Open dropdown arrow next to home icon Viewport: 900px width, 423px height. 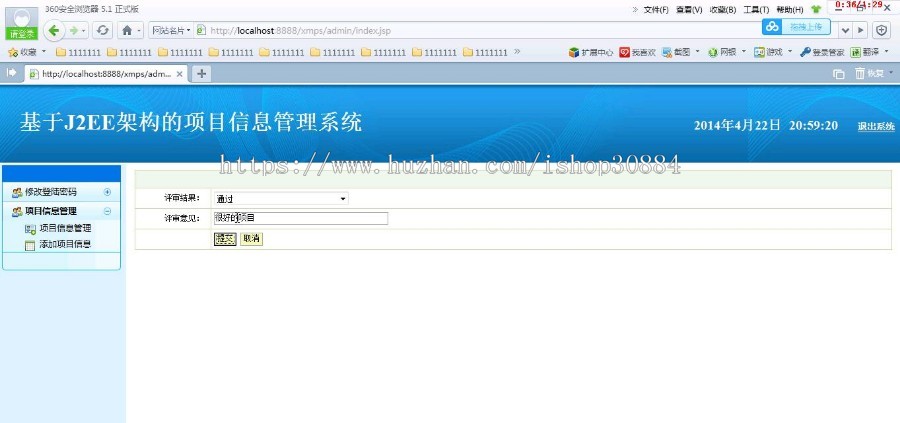pos(138,30)
